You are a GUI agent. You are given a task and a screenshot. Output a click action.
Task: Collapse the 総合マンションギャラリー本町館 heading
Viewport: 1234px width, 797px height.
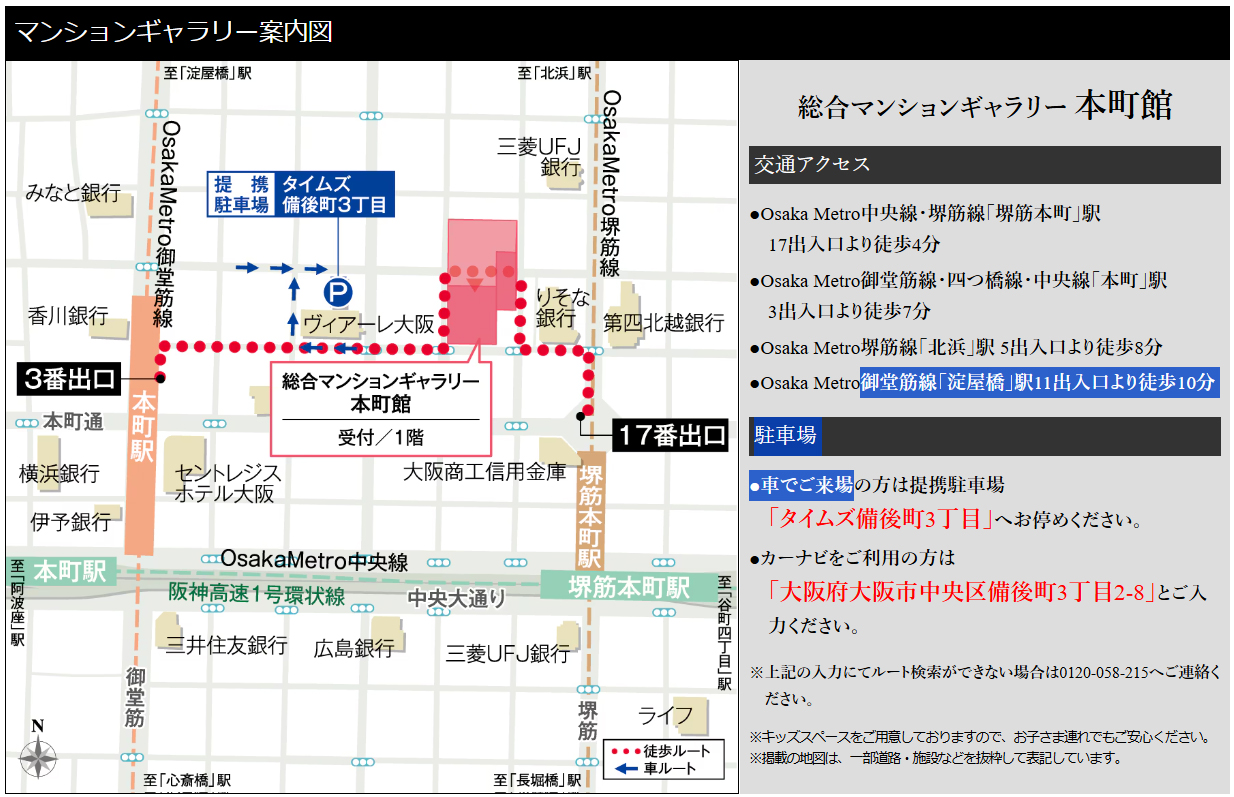click(983, 103)
